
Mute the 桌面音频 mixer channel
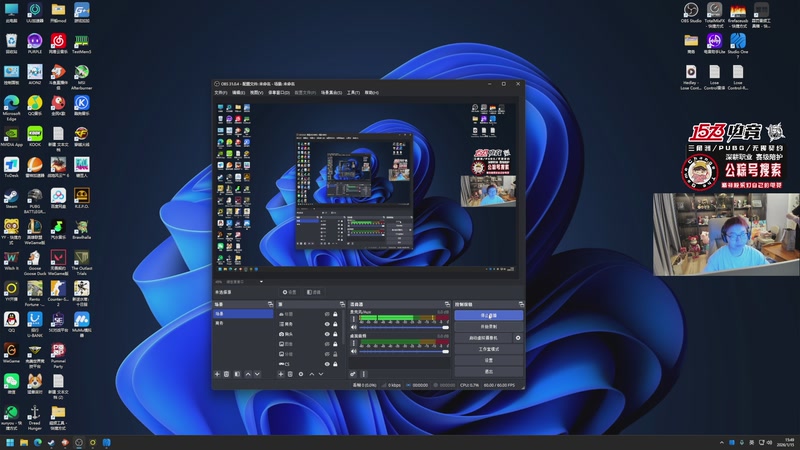pos(354,352)
